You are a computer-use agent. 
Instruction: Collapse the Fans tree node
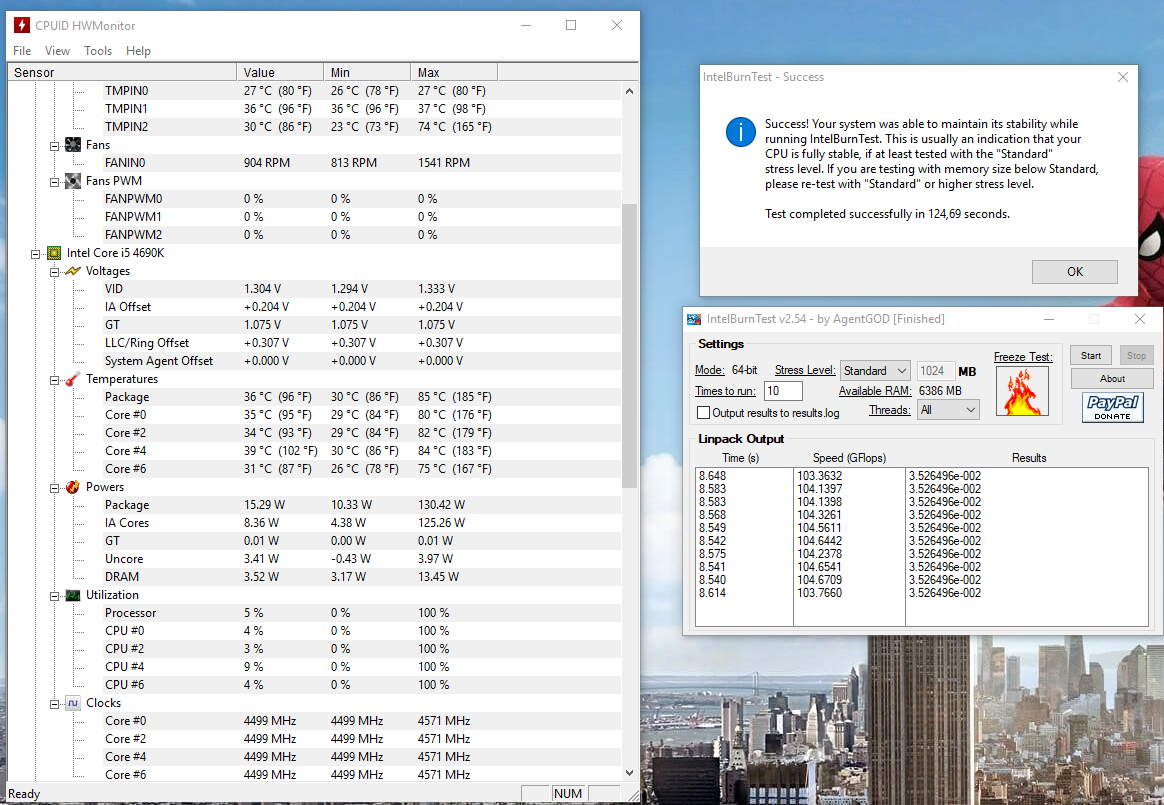[x=54, y=146]
